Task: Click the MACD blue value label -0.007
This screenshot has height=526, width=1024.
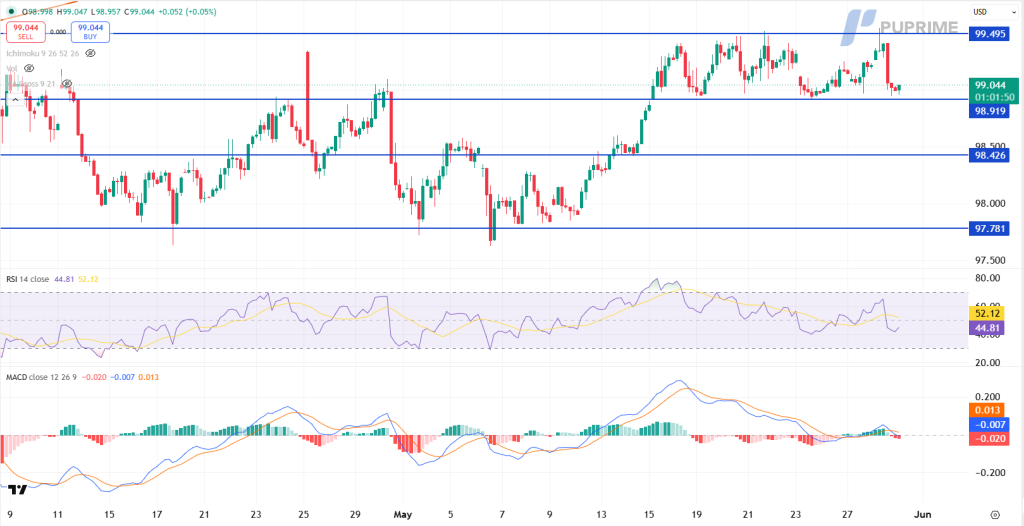Action: pyautogui.click(x=990, y=425)
